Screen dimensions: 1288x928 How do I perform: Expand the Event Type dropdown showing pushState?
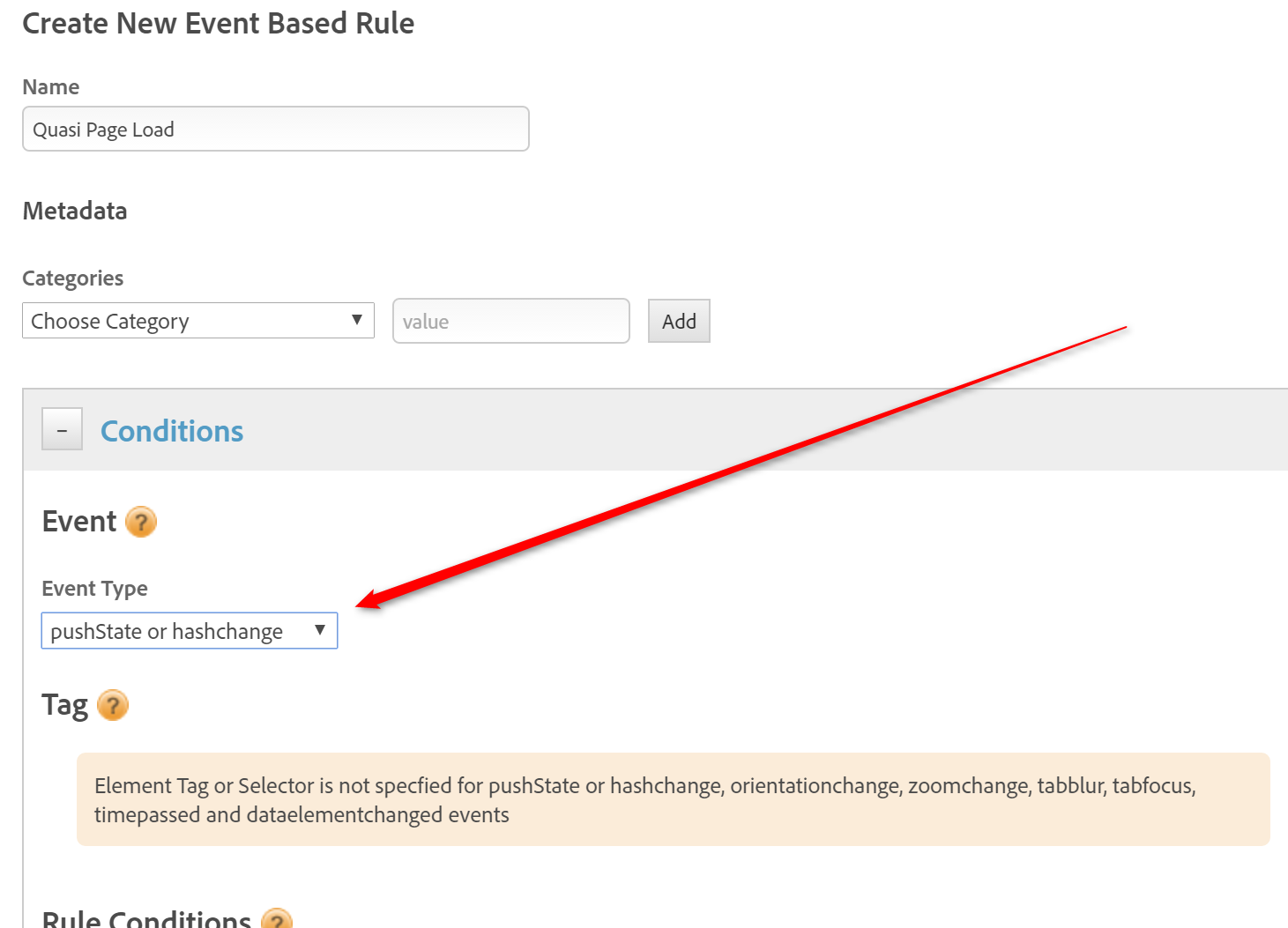189,631
